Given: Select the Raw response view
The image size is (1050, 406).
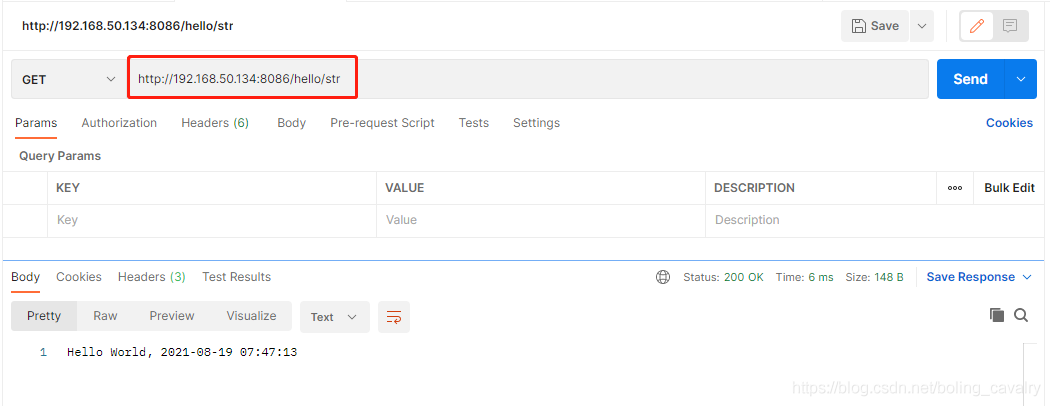Looking at the screenshot, I should [105, 316].
